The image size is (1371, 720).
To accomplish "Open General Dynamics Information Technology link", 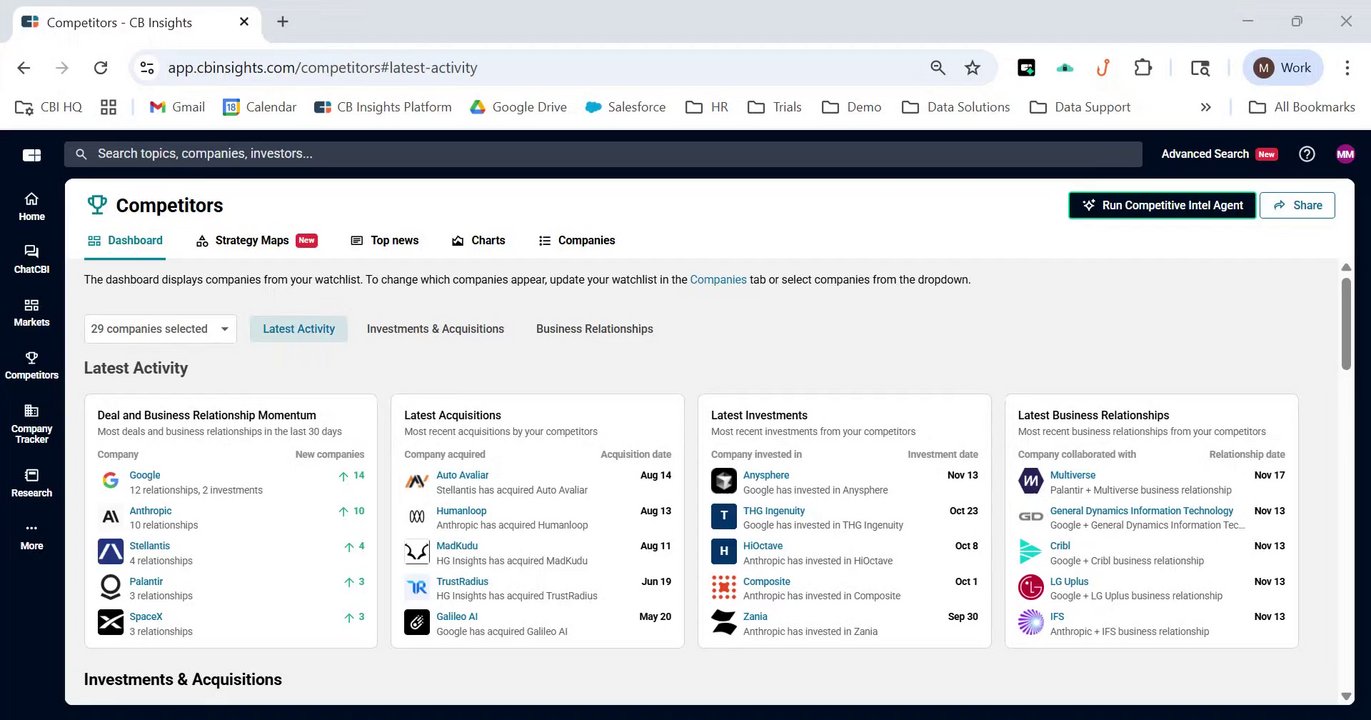I will click(x=1142, y=511).
